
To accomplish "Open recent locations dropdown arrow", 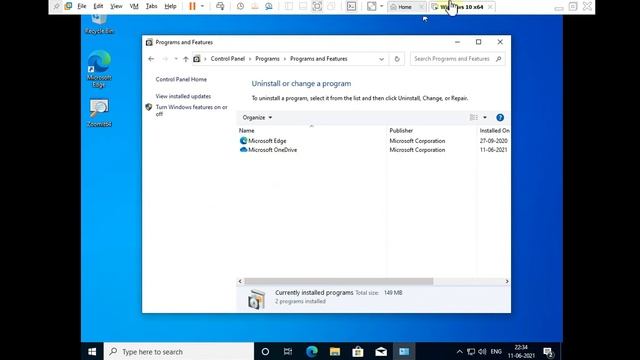I will point(176,59).
